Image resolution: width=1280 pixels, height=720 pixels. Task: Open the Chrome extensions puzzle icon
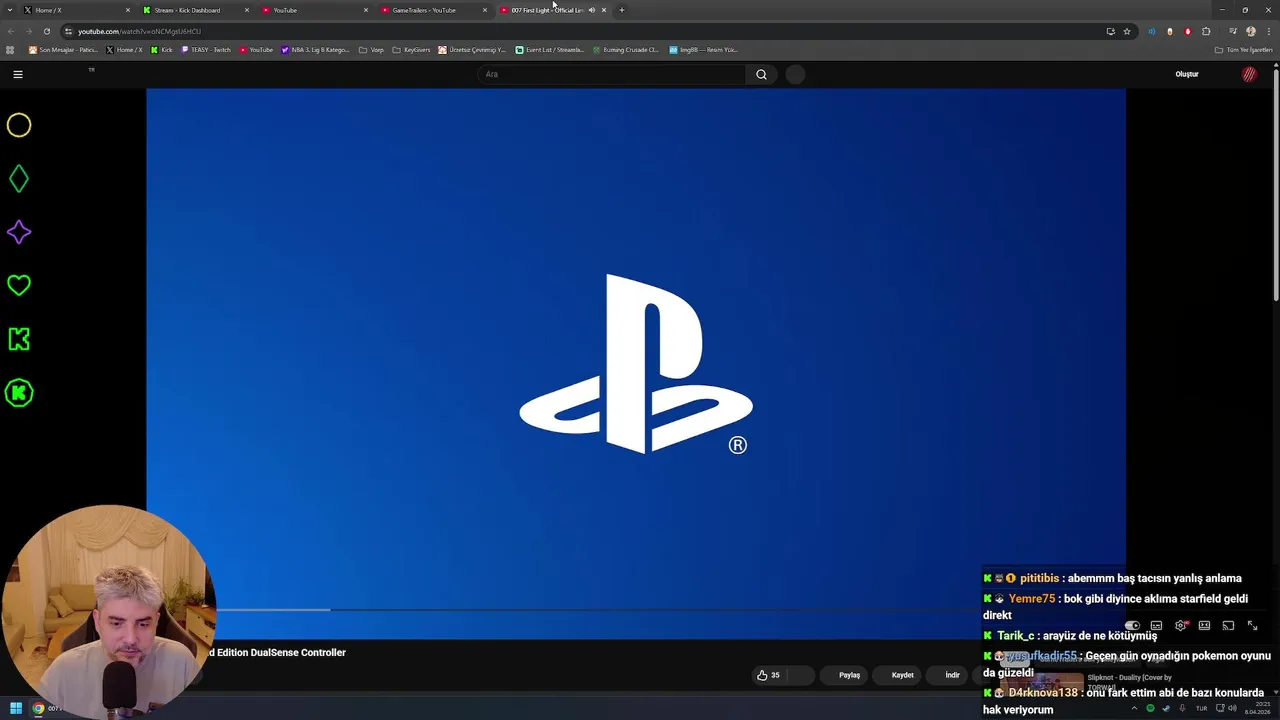1206,31
